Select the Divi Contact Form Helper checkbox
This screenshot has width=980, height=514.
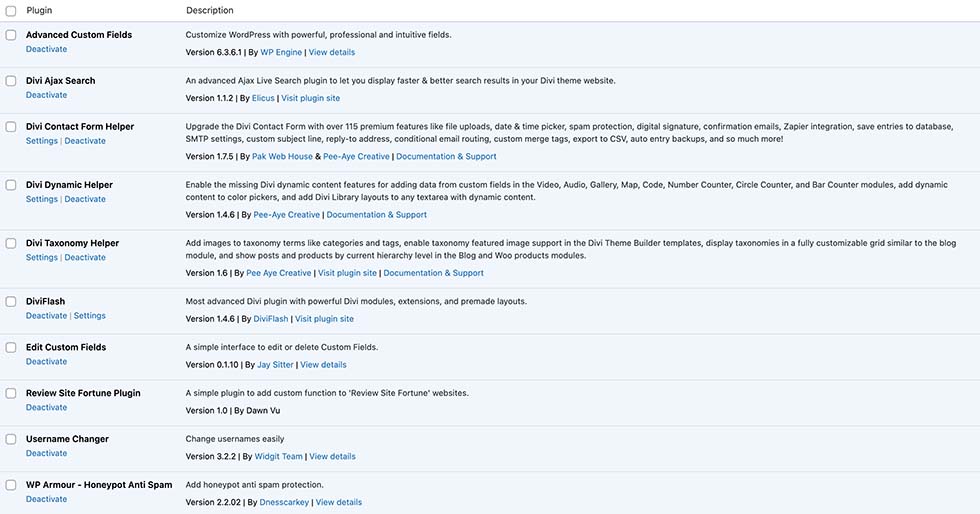coord(11,126)
